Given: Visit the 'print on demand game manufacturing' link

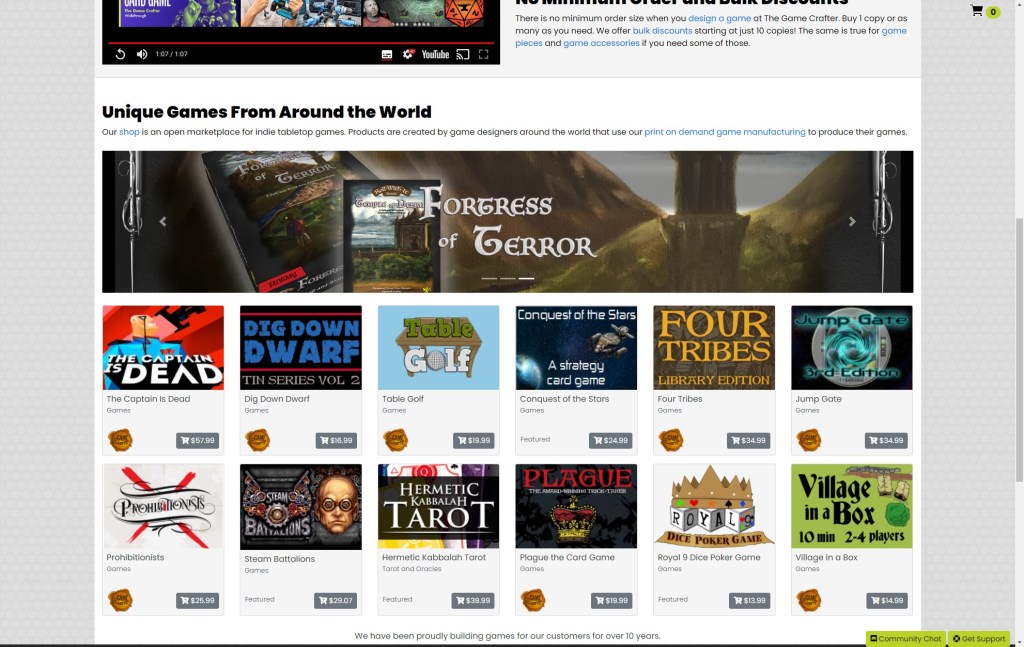Looking at the screenshot, I should [724, 131].
